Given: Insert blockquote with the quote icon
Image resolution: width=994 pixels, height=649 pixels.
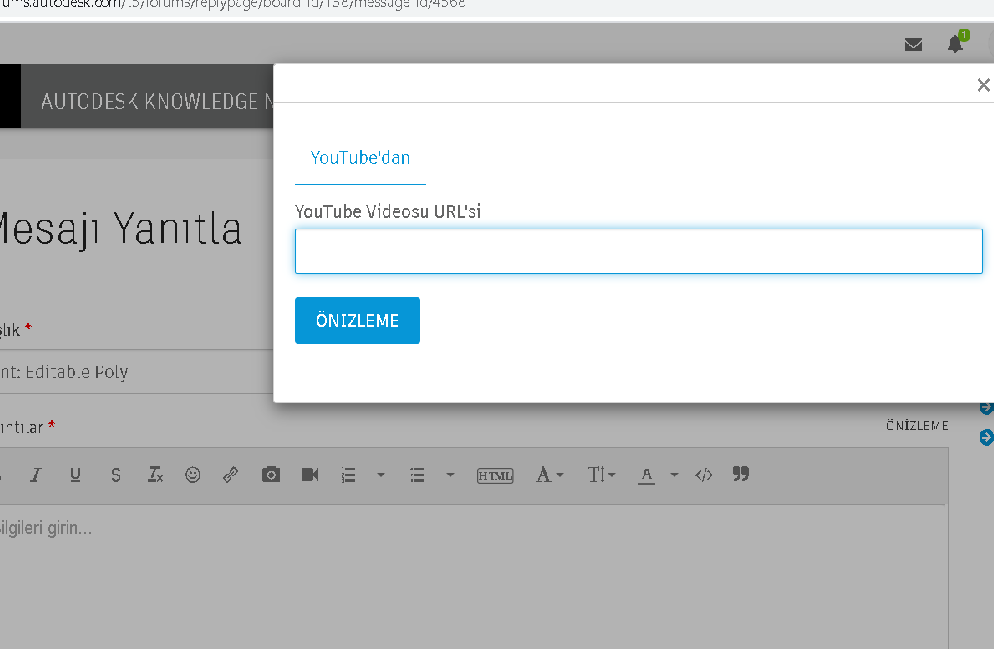Looking at the screenshot, I should coord(741,473).
